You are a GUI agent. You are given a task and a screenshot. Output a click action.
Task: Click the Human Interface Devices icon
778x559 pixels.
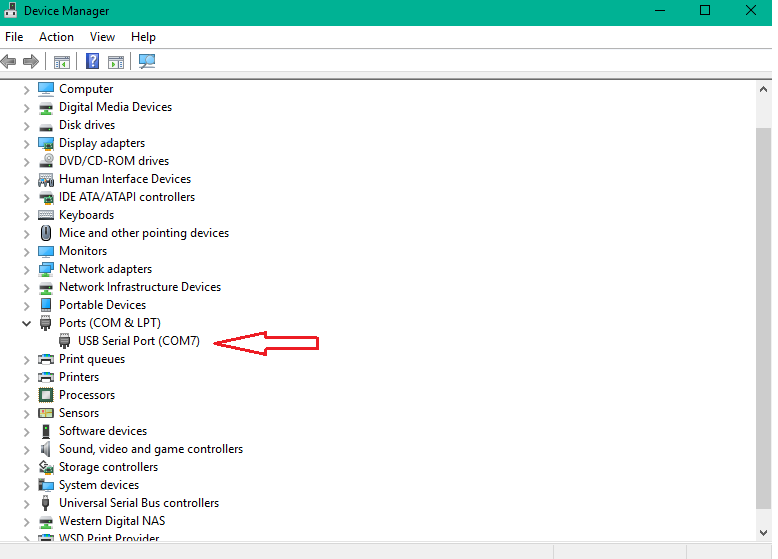46,180
